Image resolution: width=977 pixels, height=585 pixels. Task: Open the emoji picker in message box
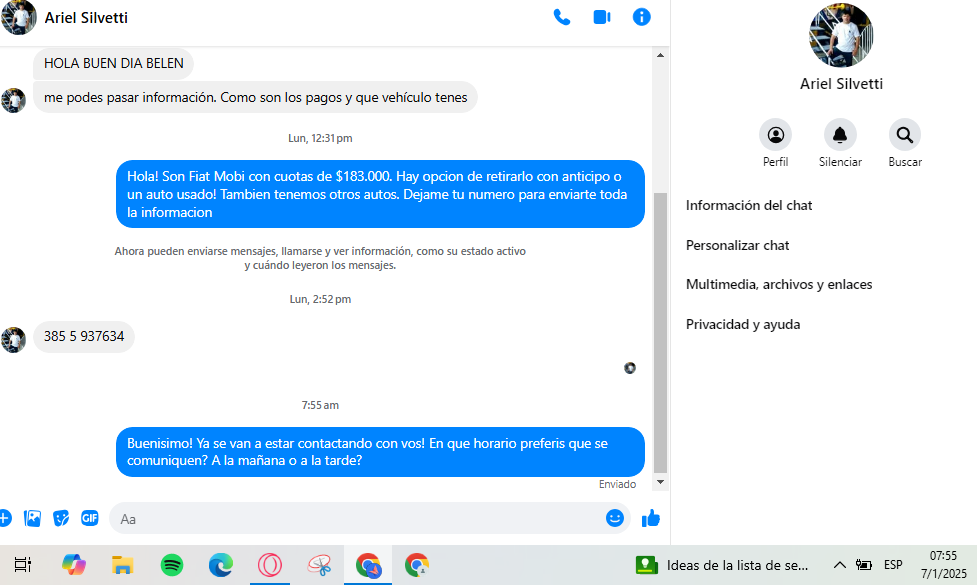(x=614, y=518)
